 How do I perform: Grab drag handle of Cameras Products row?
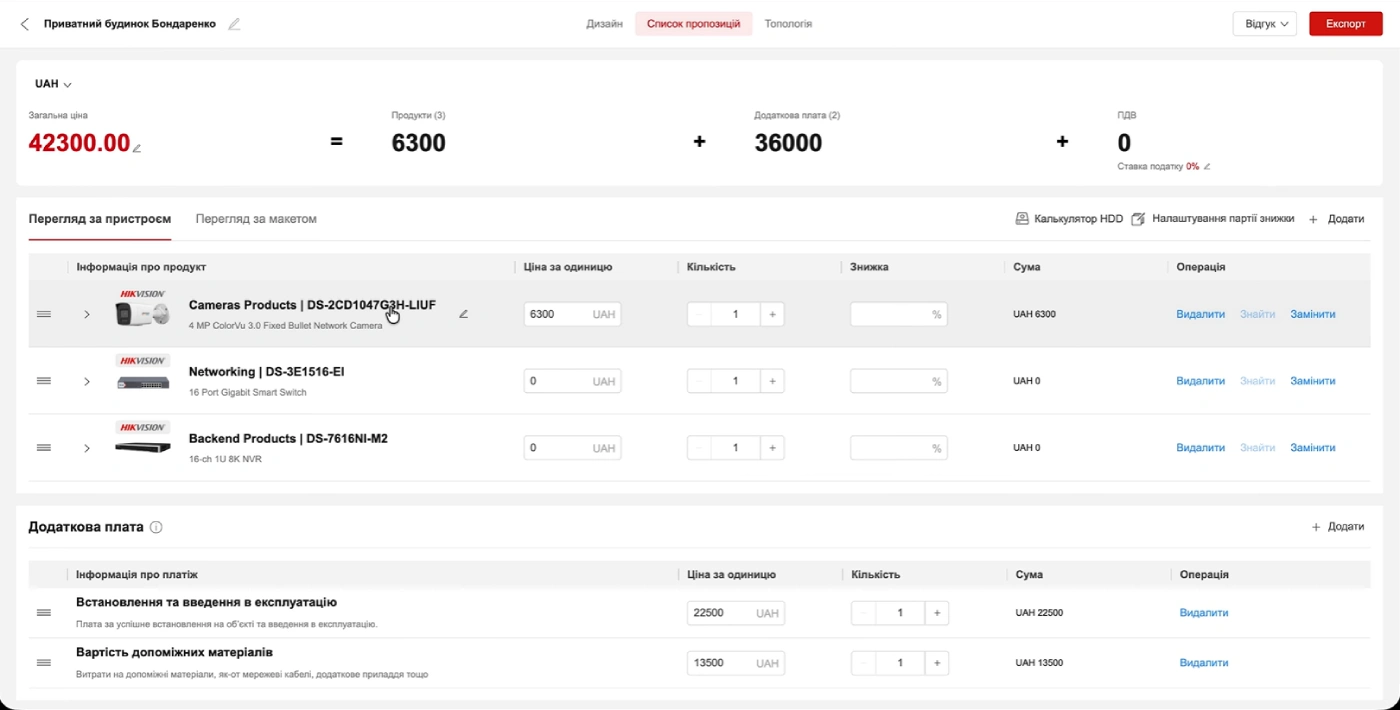pos(44,314)
